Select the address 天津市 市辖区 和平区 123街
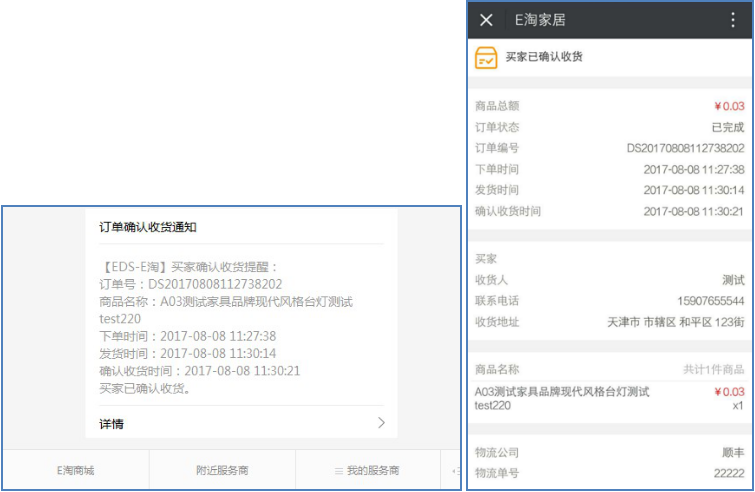Screen dimensions: 755x492 point(676,322)
